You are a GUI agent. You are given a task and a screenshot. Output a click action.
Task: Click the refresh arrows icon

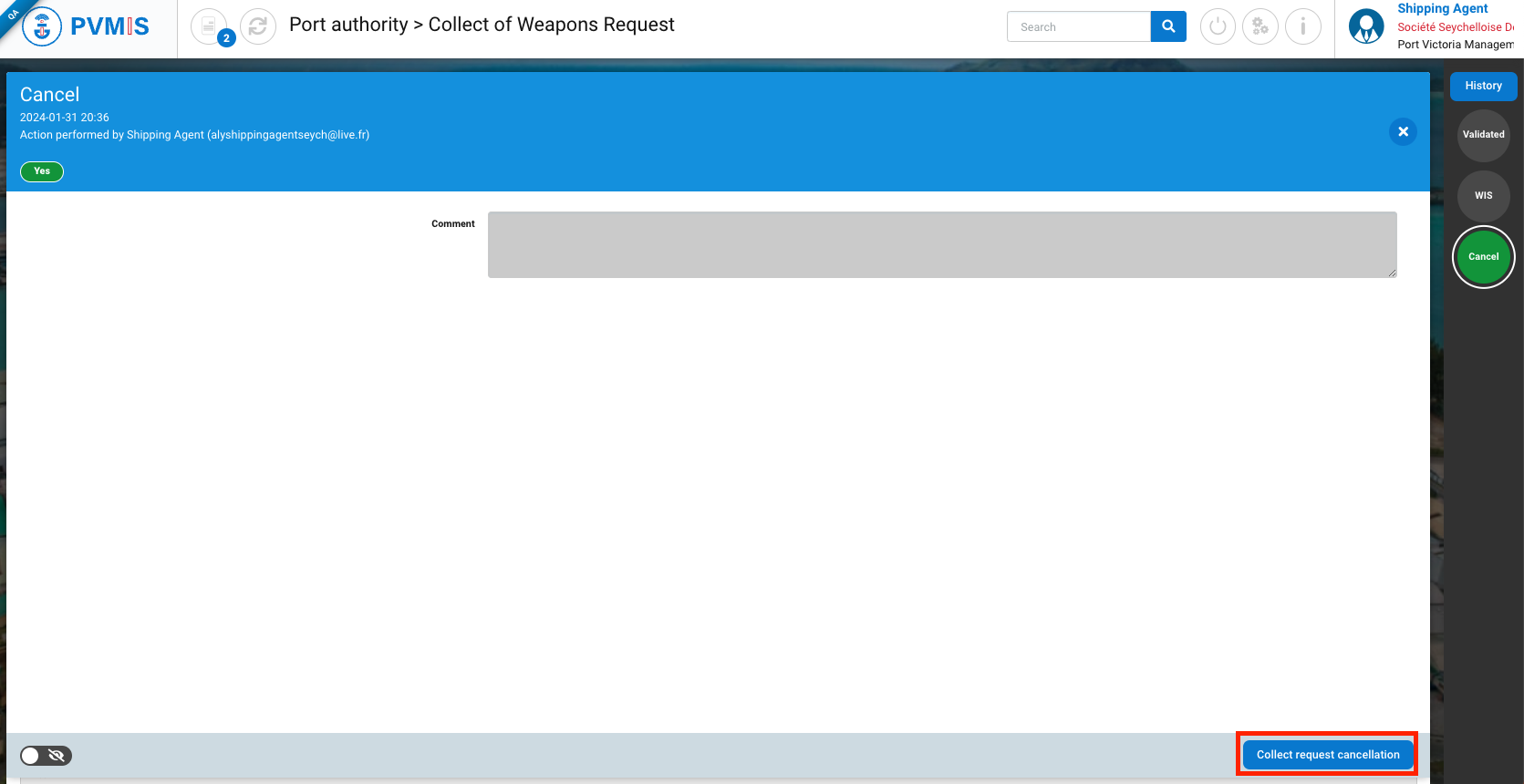coord(258,26)
